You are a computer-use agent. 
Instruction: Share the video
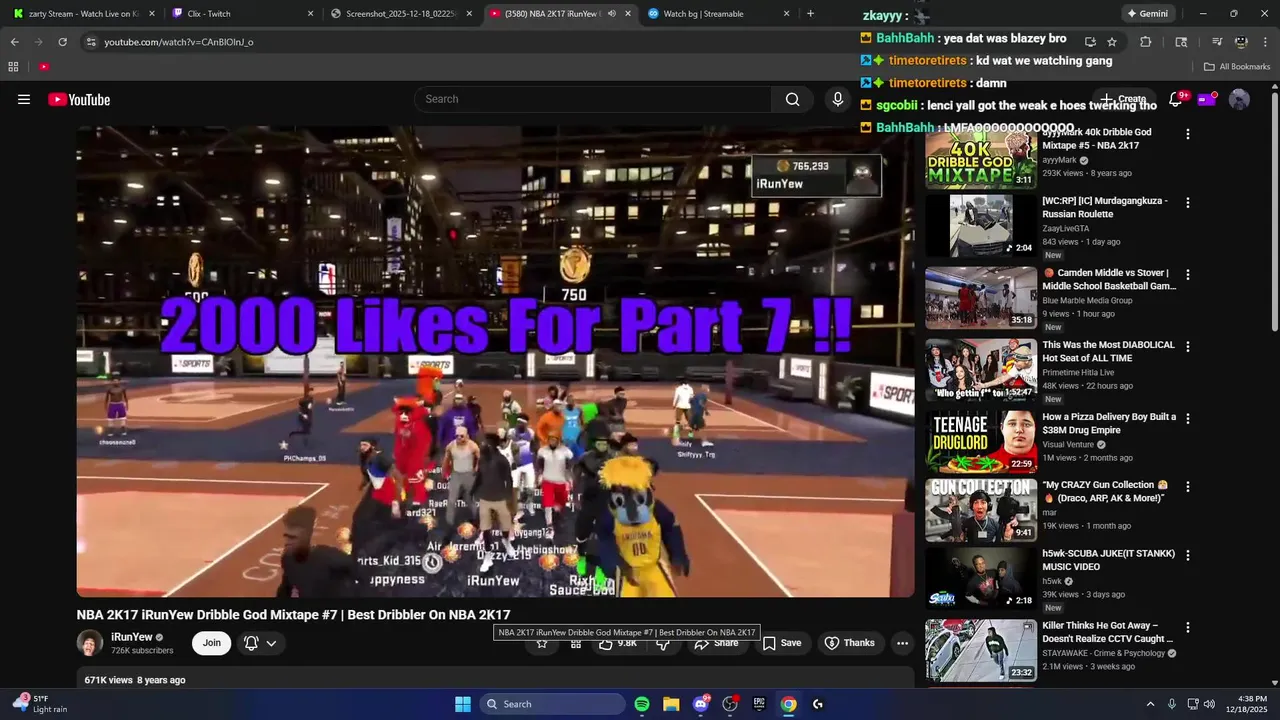coord(717,643)
